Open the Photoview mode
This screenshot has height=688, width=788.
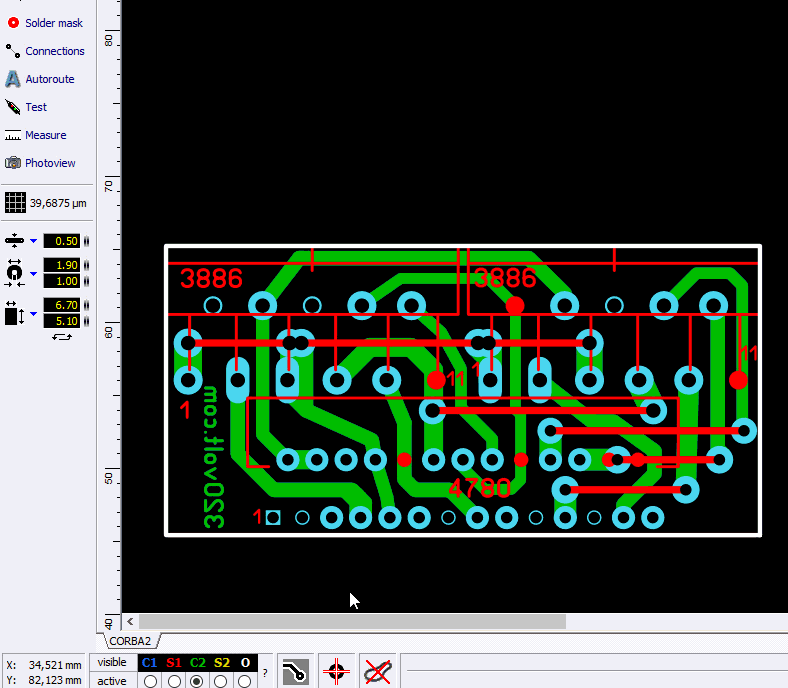(40, 163)
